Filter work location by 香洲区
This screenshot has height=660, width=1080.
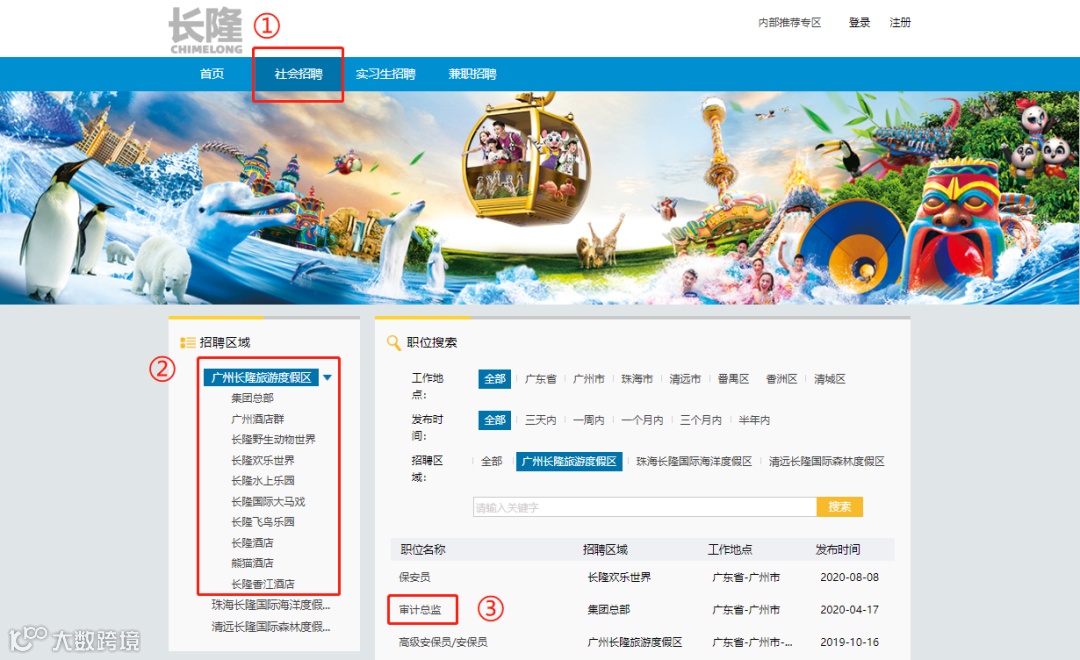(782, 379)
